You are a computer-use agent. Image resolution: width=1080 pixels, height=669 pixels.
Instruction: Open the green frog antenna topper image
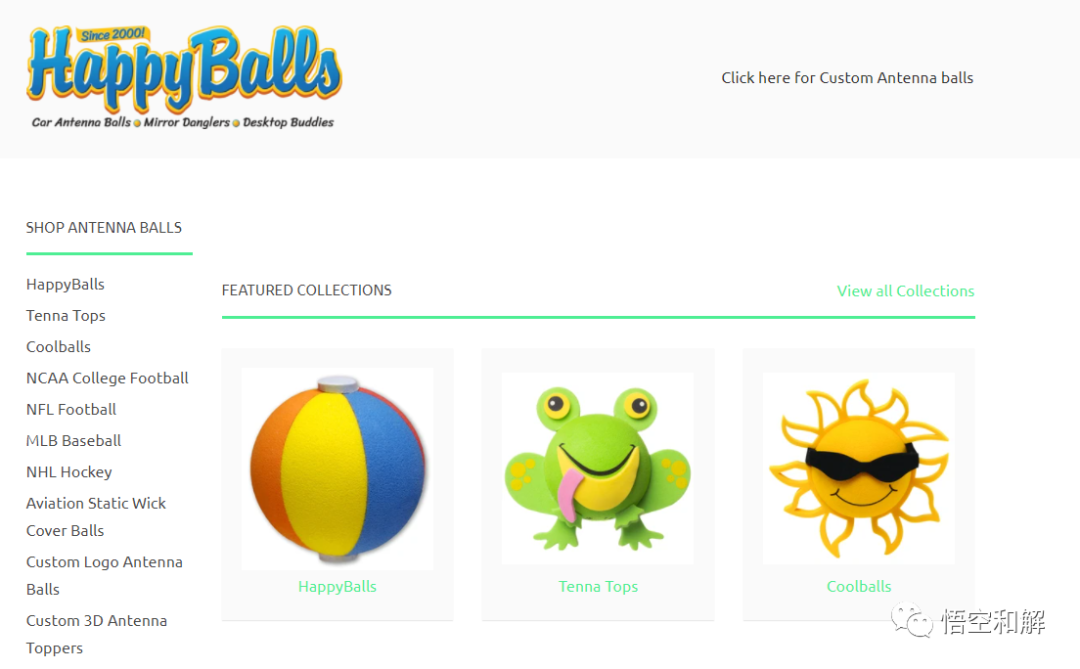[x=597, y=469]
